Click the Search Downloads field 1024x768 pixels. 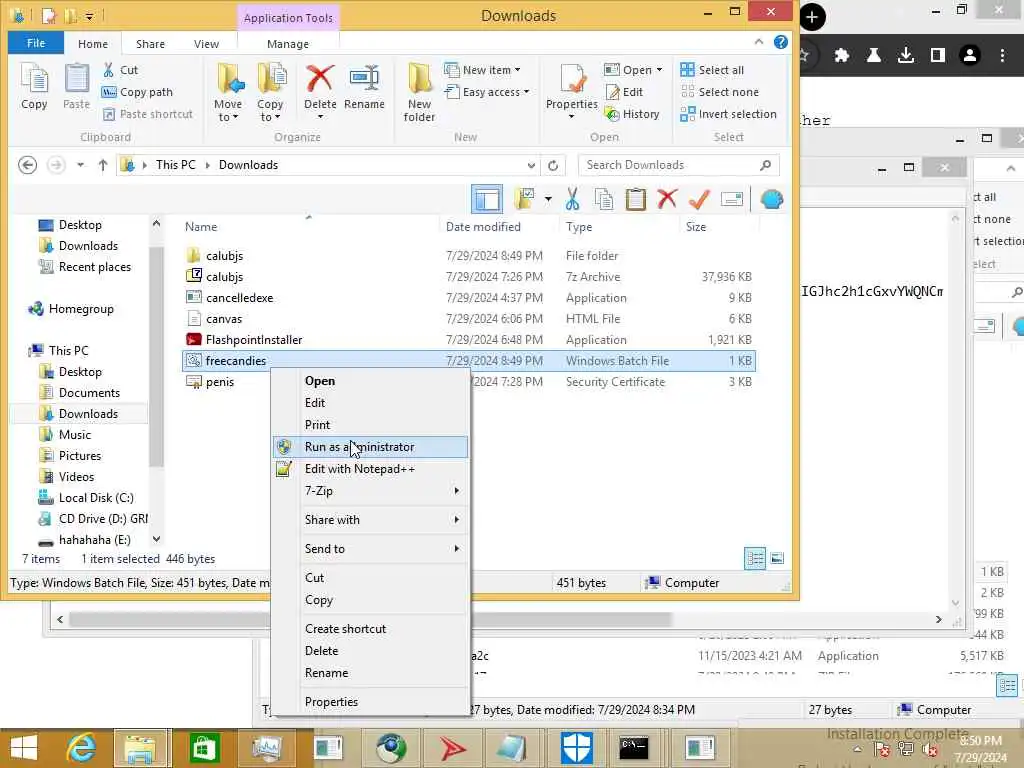[678, 165]
